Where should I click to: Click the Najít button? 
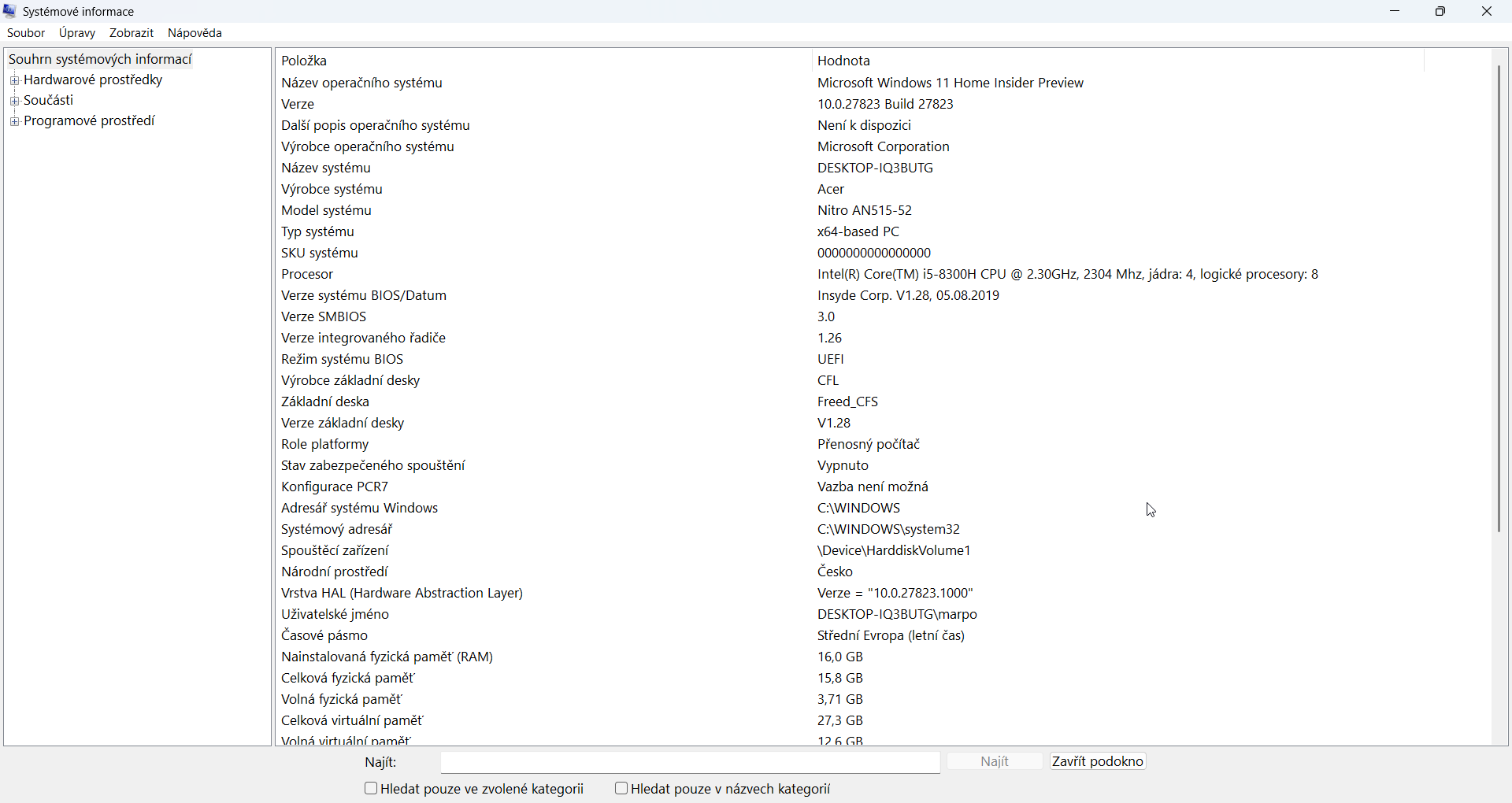point(995,761)
